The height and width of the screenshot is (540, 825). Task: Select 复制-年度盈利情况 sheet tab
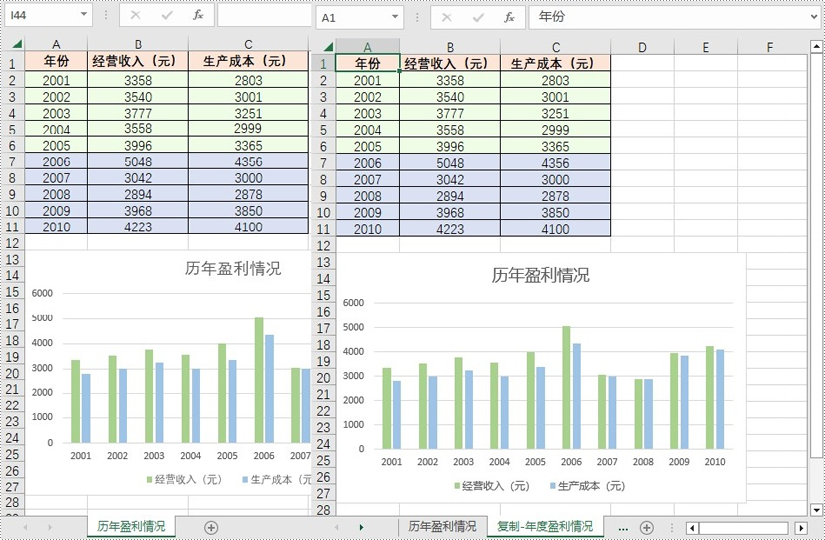point(545,526)
